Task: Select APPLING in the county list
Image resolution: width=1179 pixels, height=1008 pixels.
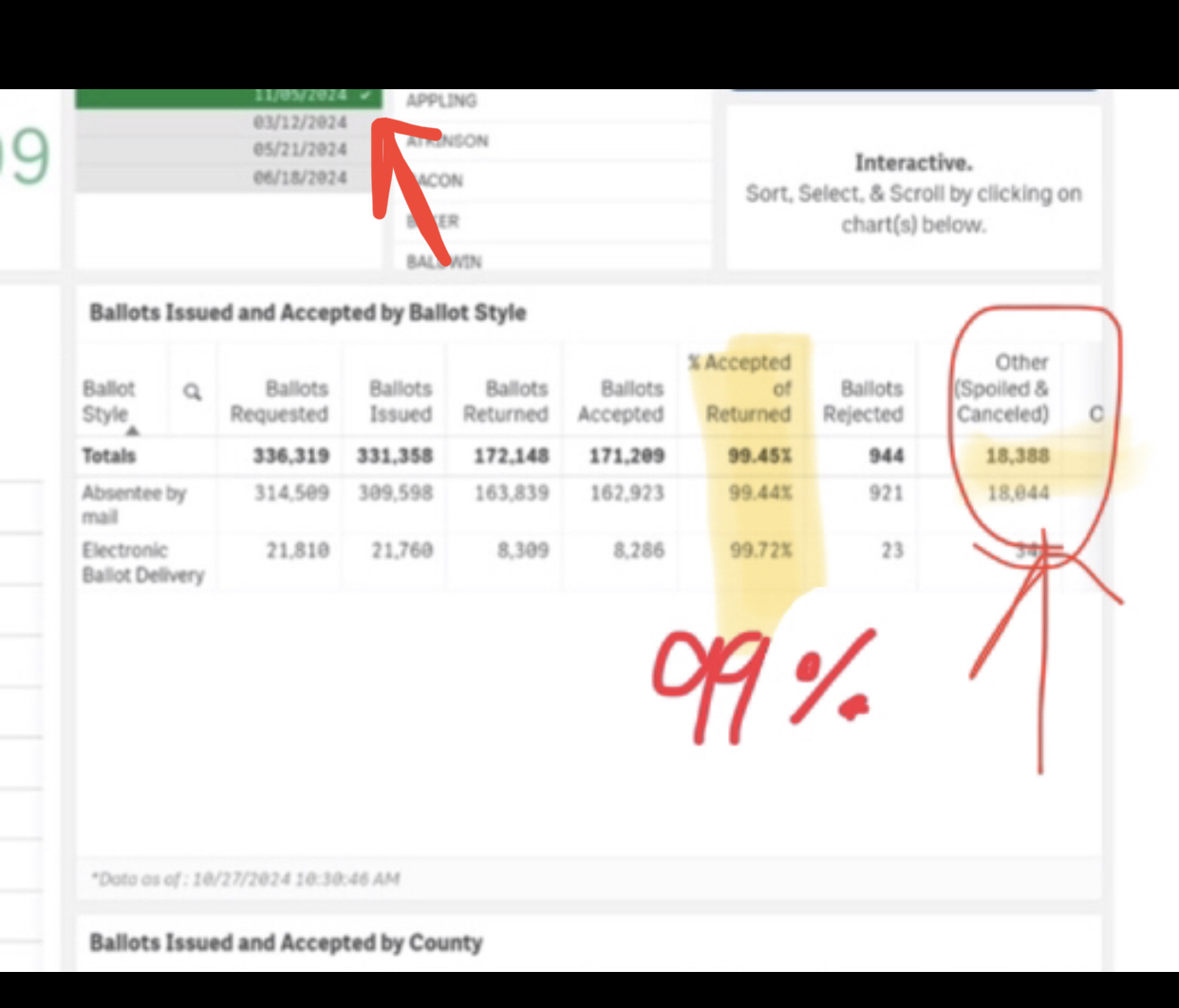Action: coord(441,101)
